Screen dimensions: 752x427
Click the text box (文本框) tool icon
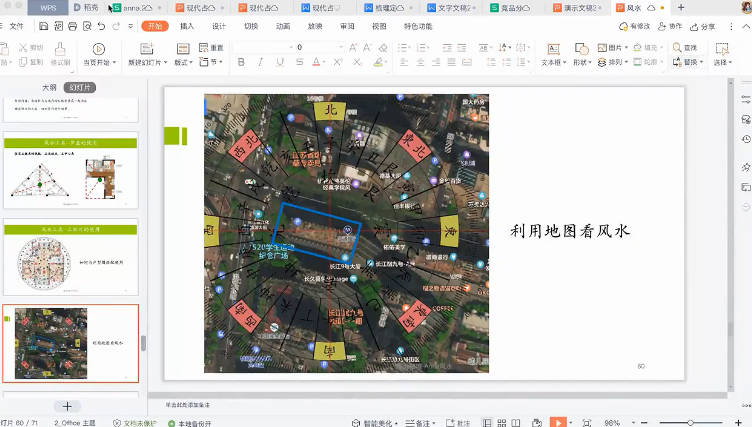552,48
